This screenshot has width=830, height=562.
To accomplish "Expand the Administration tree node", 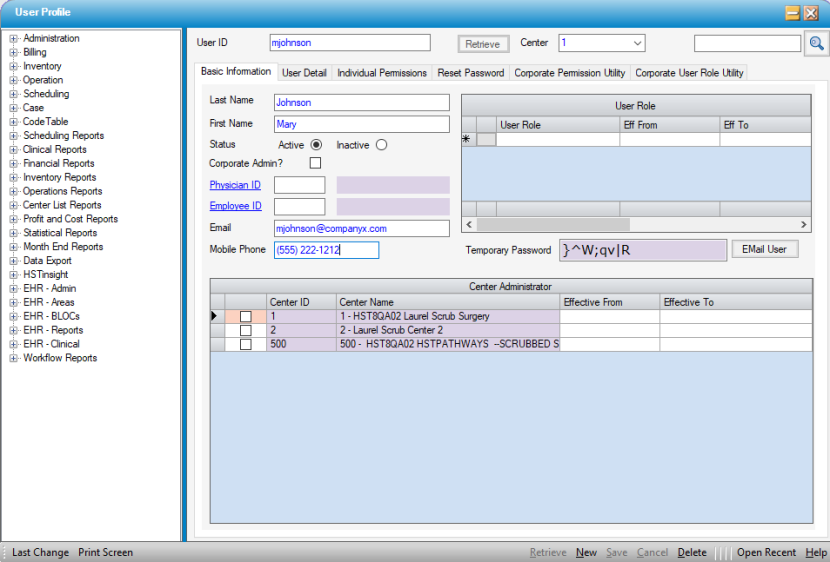I will pyautogui.click(x=14, y=39).
